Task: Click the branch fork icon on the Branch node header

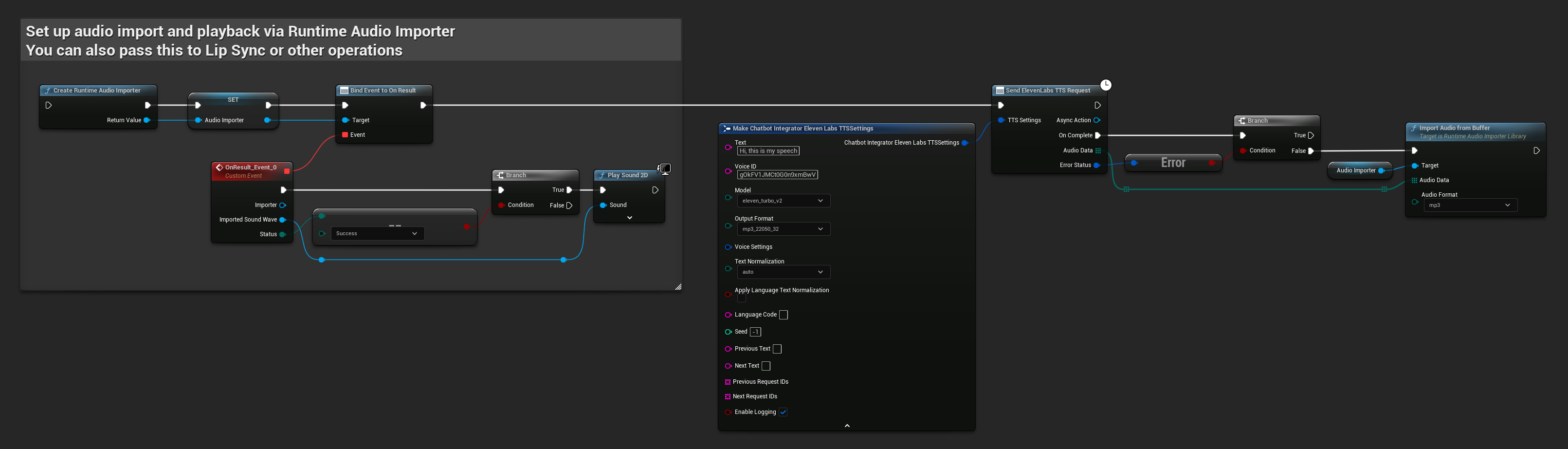Action: coord(500,175)
